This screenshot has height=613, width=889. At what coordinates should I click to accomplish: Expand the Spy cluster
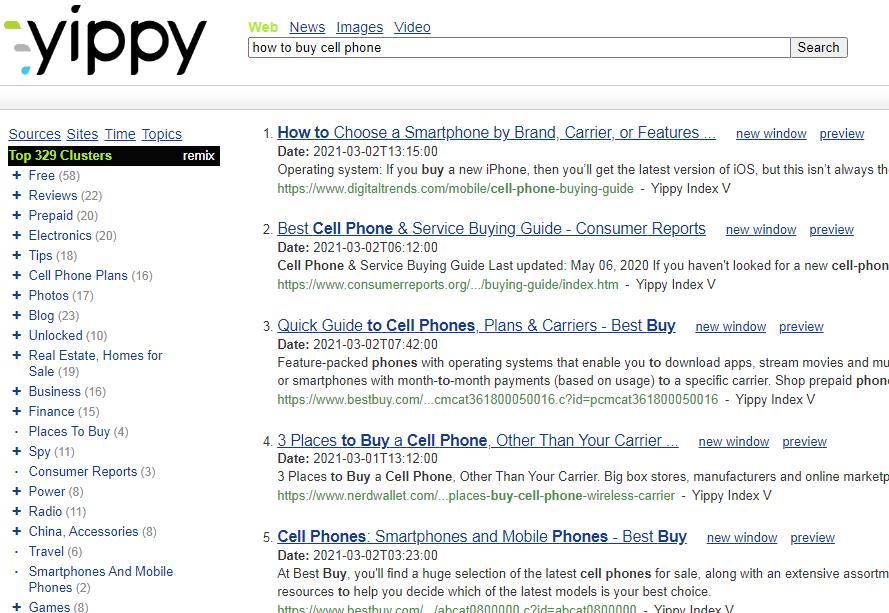tap(16, 451)
